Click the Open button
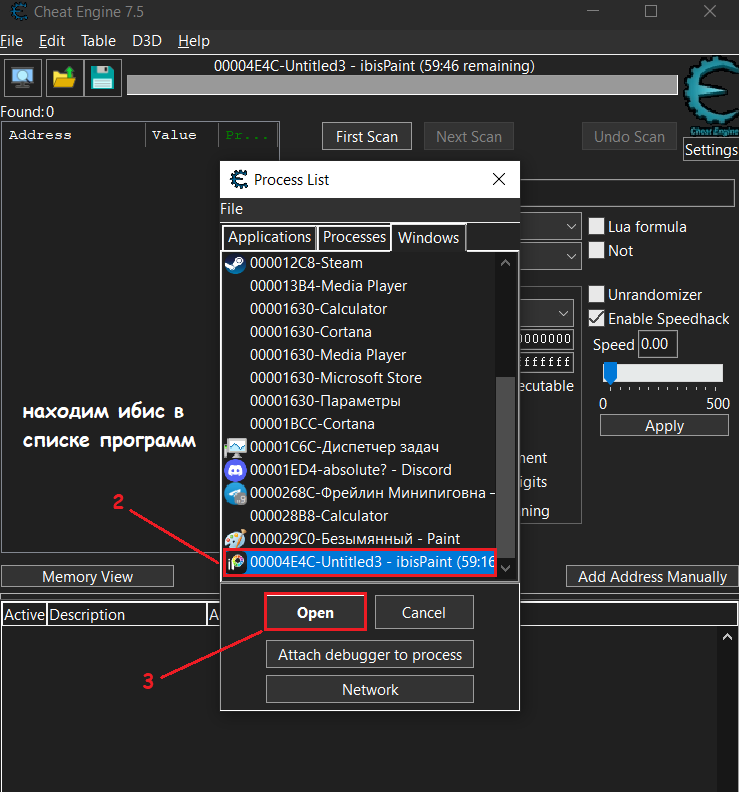 tap(315, 612)
